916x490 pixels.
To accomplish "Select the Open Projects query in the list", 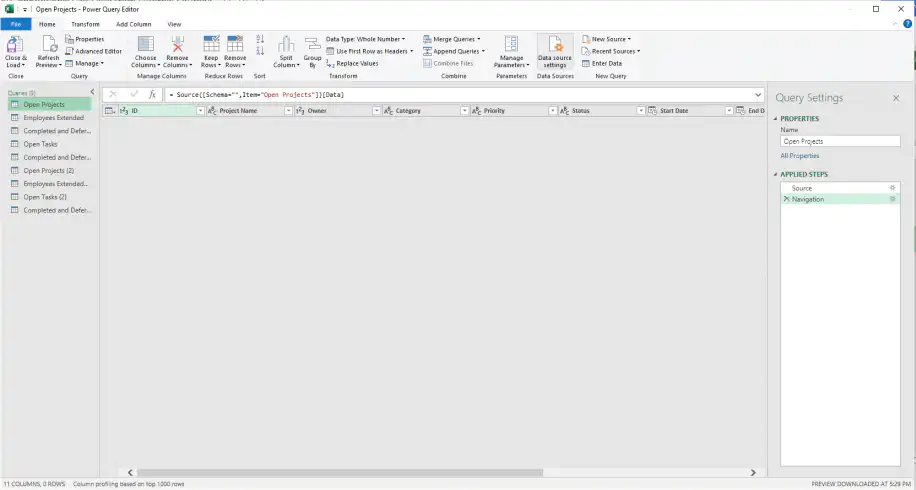I will [50, 105].
